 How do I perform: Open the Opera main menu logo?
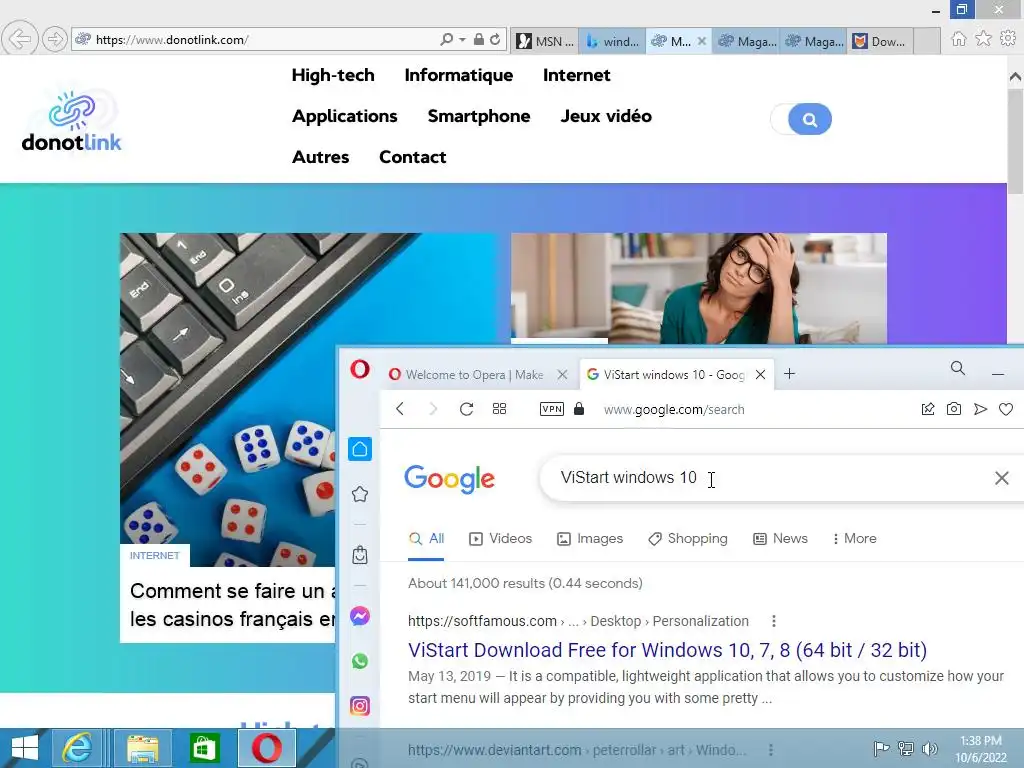point(359,370)
